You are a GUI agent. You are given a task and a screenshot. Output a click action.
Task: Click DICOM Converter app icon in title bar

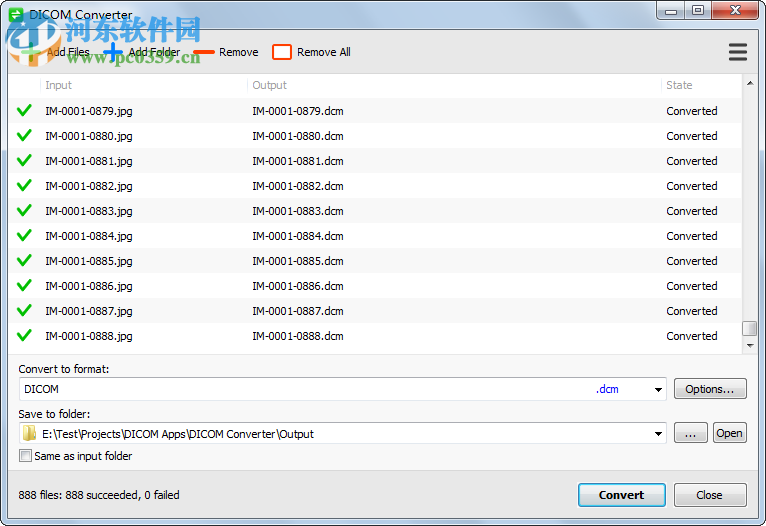click(x=16, y=14)
